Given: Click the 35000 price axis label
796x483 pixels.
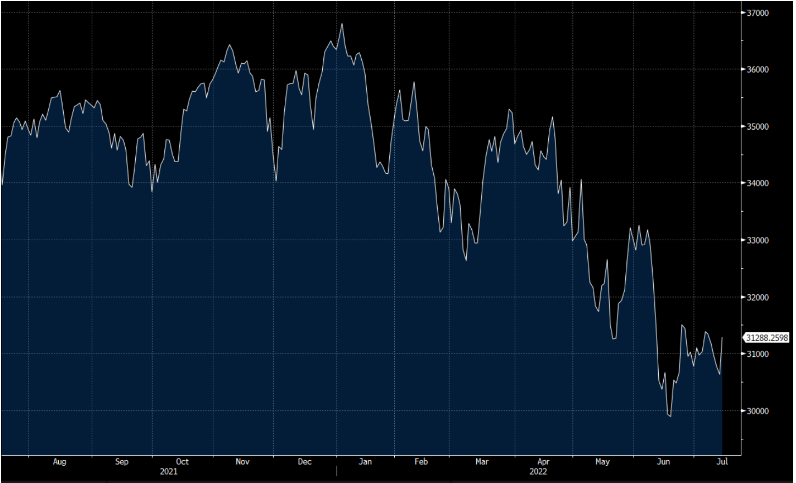Looking at the screenshot, I should [757, 127].
